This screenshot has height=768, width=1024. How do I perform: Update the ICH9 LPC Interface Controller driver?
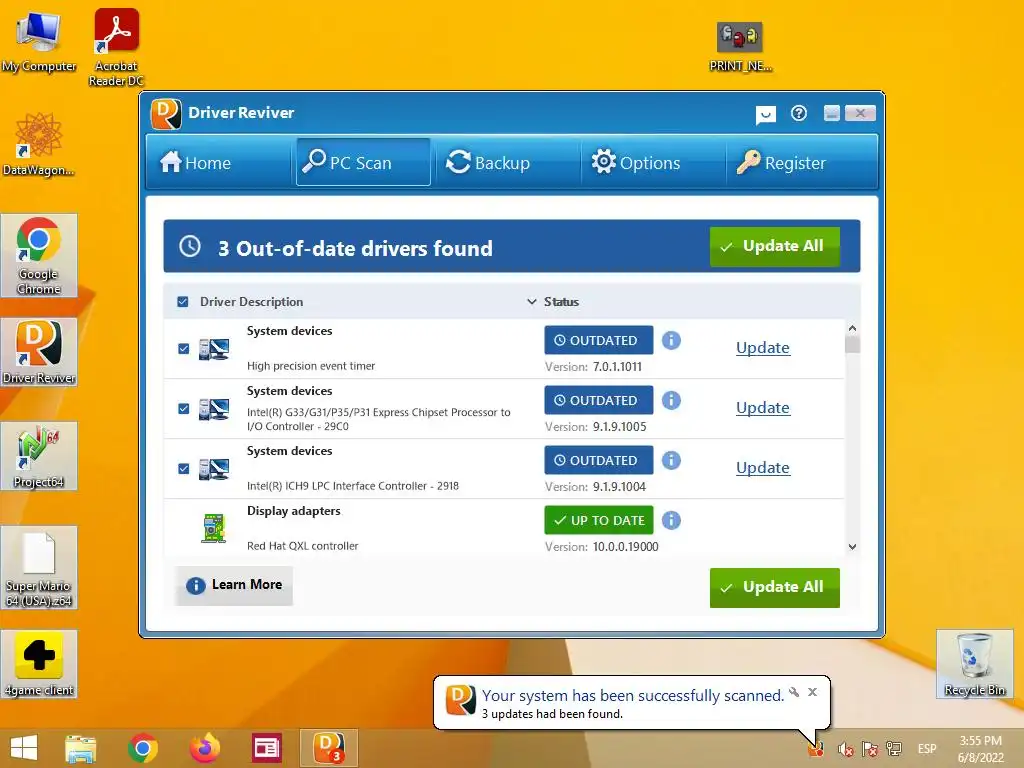[763, 468]
